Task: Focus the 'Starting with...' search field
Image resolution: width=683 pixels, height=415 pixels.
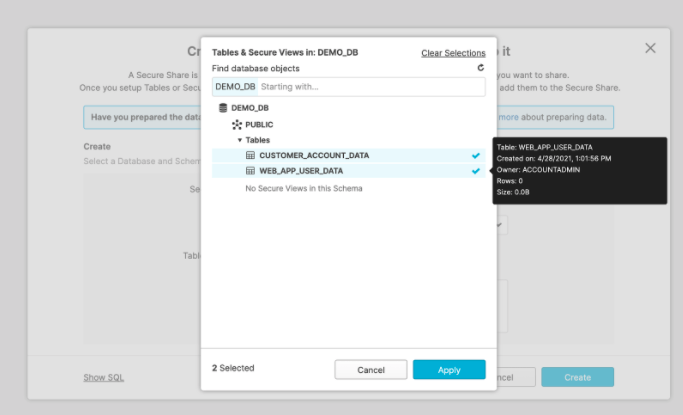Action: (x=371, y=87)
